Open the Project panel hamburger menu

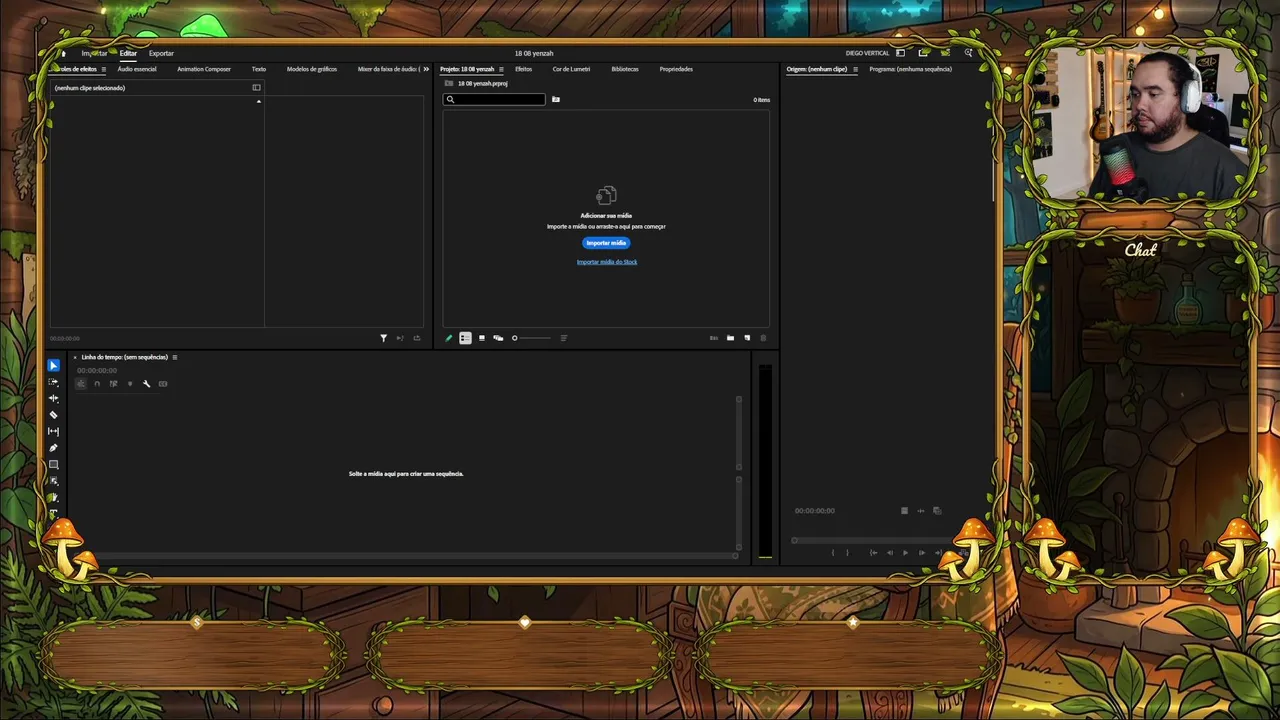click(x=501, y=69)
